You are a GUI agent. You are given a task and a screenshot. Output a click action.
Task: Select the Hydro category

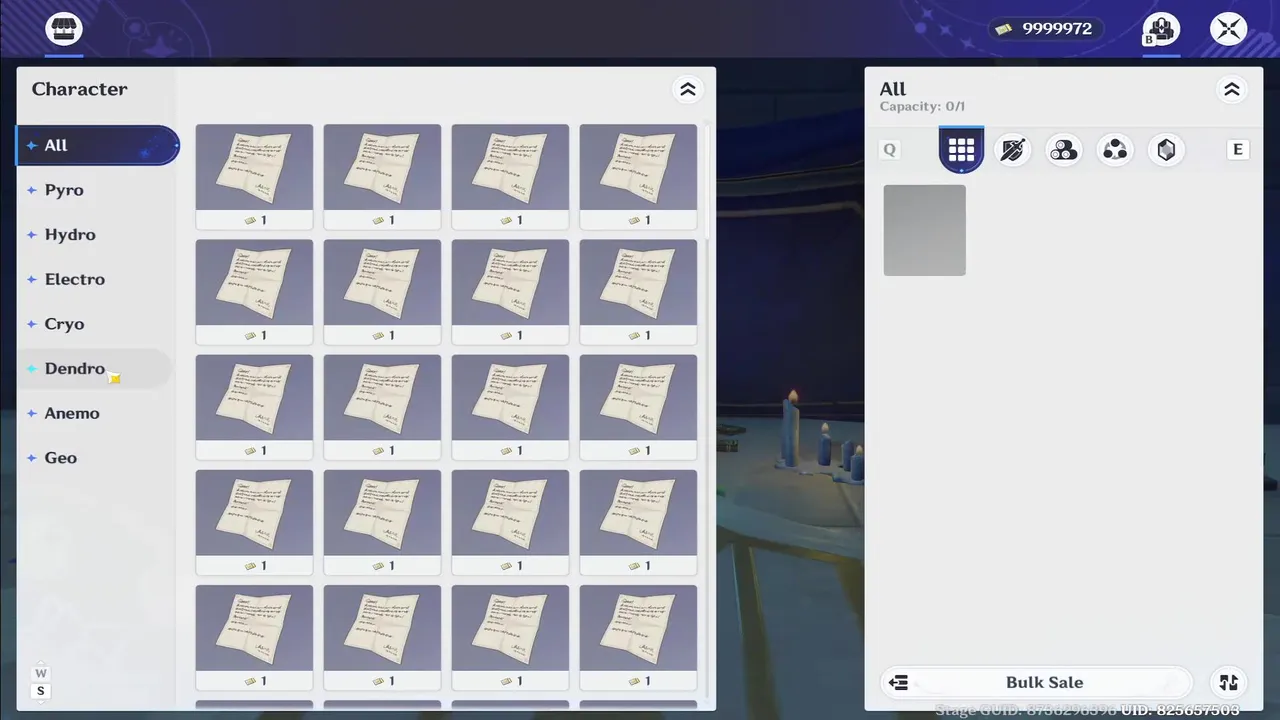click(98, 234)
